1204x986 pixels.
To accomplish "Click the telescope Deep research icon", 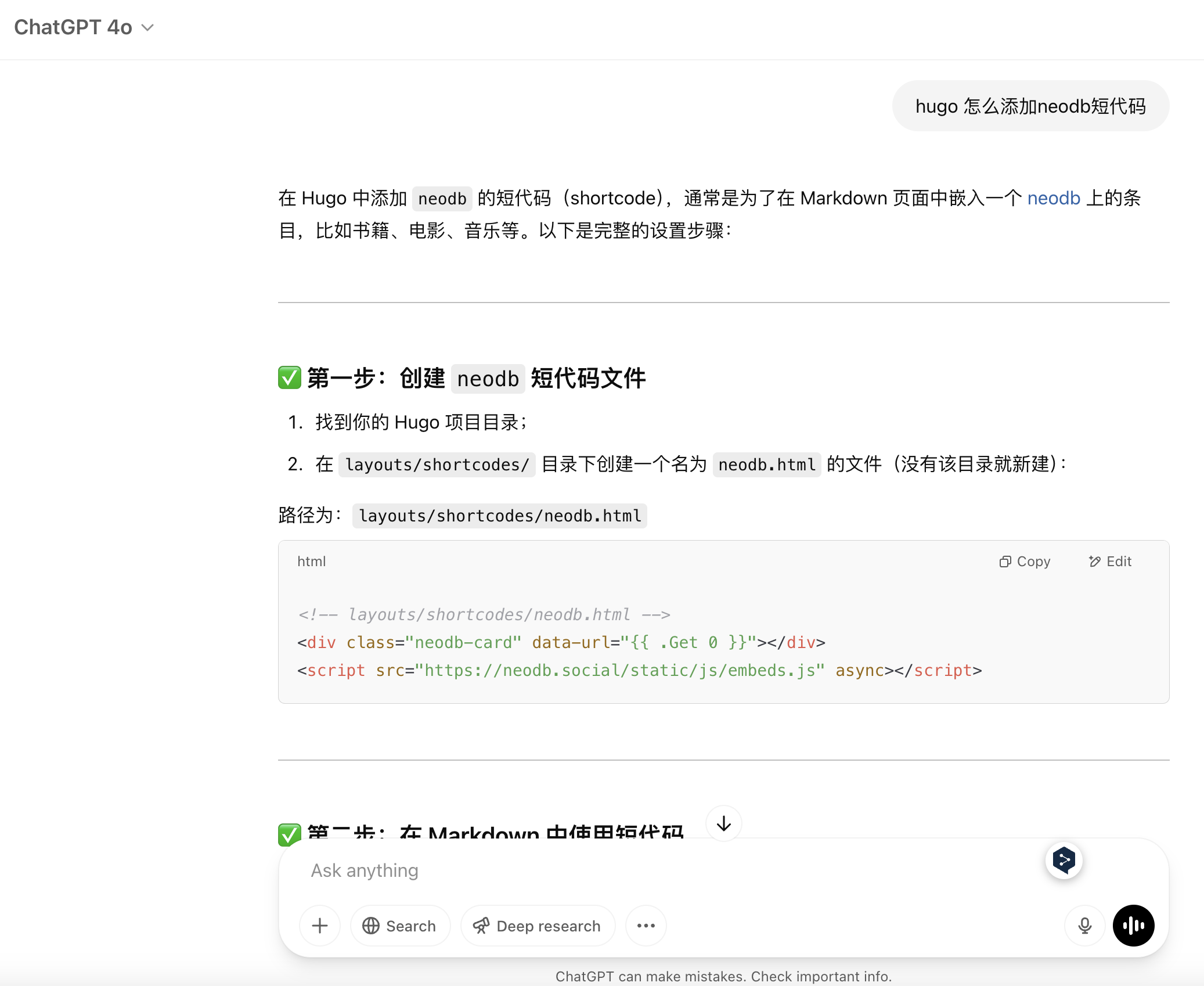I will click(481, 926).
